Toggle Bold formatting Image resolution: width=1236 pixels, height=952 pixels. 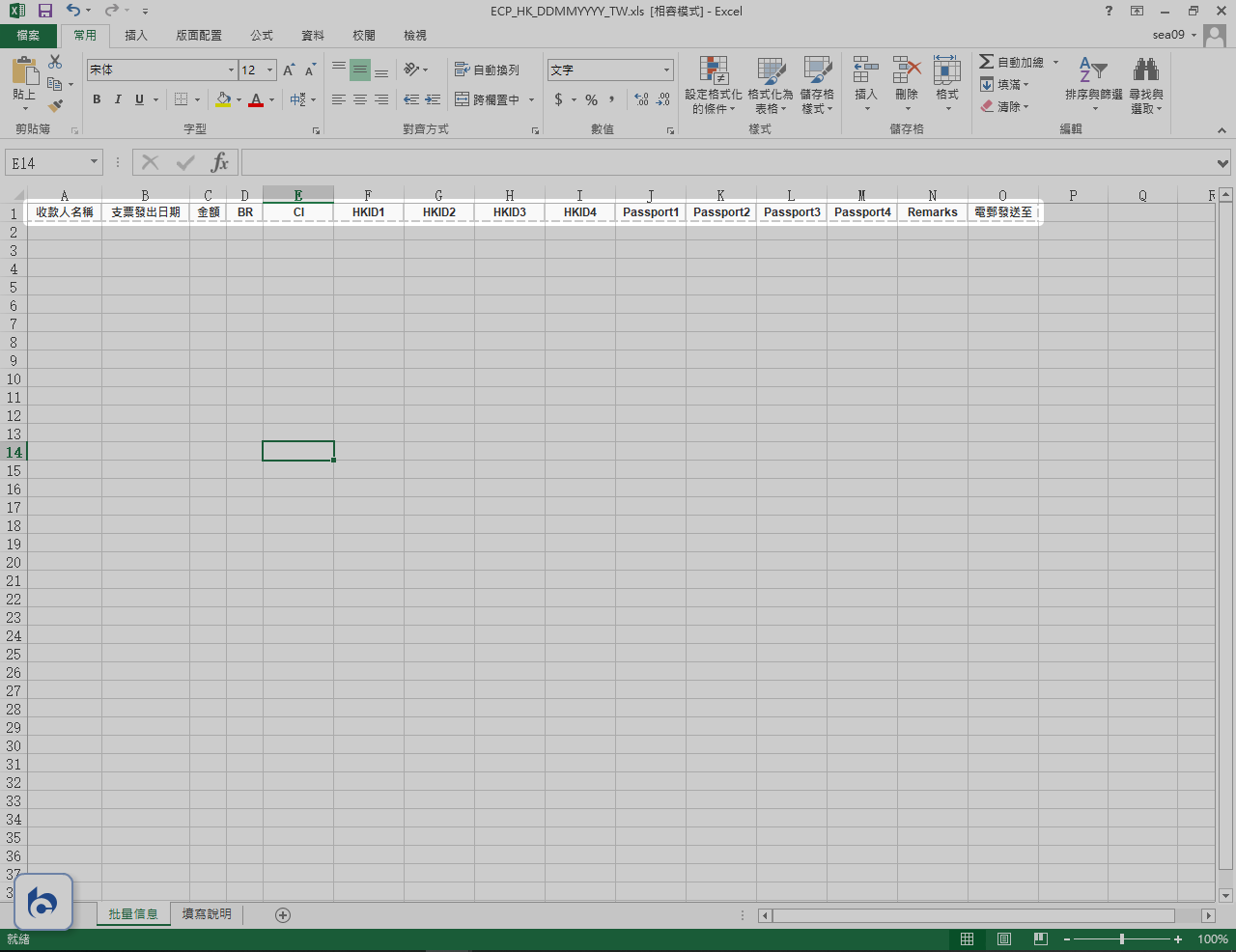97,99
